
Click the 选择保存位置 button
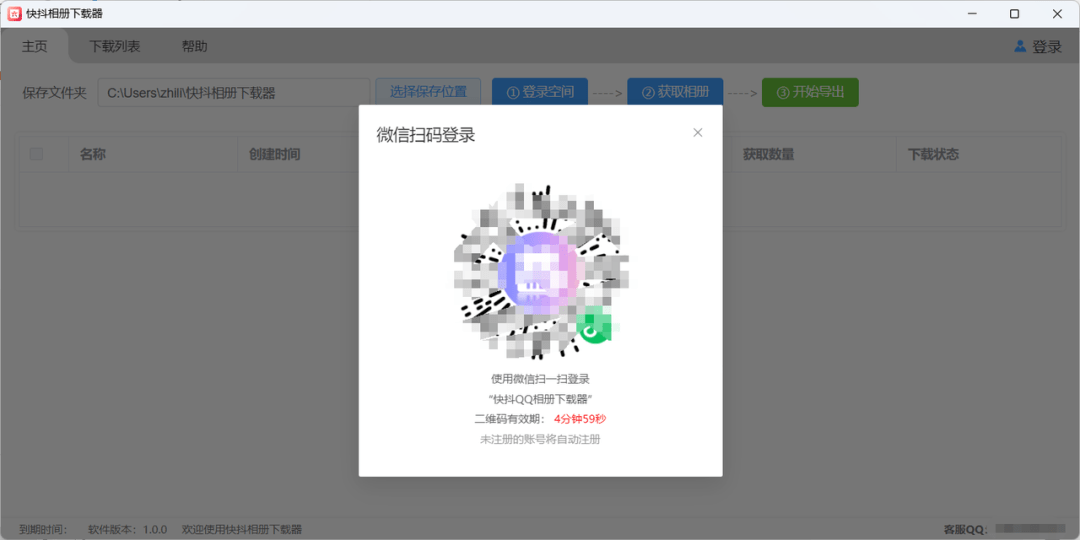pos(428,92)
